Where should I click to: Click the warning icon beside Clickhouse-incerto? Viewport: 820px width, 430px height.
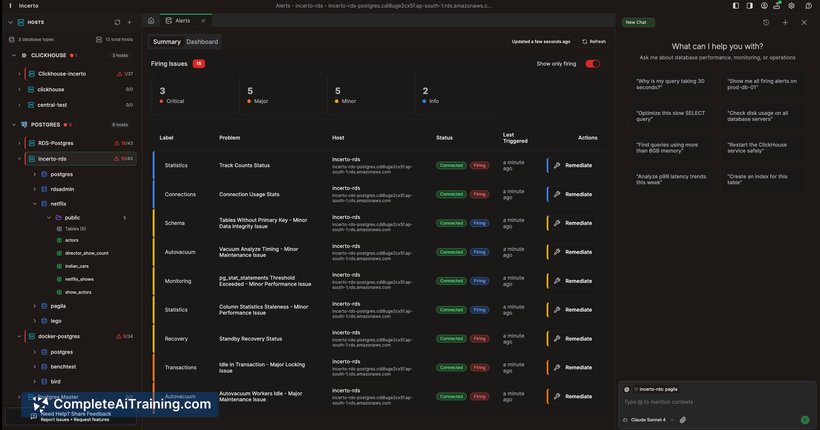[x=120, y=74]
